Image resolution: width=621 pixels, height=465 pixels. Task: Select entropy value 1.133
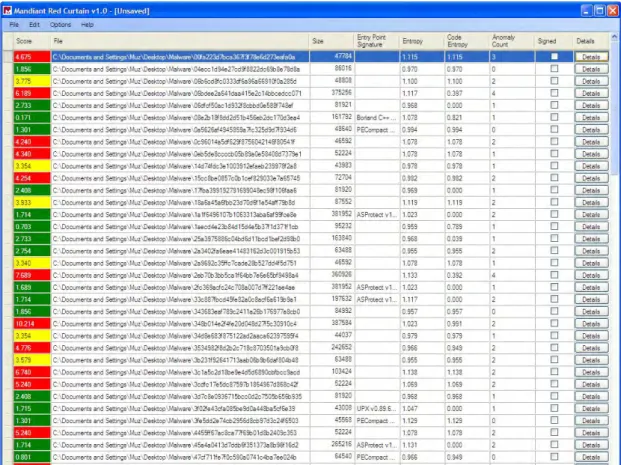[x=410, y=275]
